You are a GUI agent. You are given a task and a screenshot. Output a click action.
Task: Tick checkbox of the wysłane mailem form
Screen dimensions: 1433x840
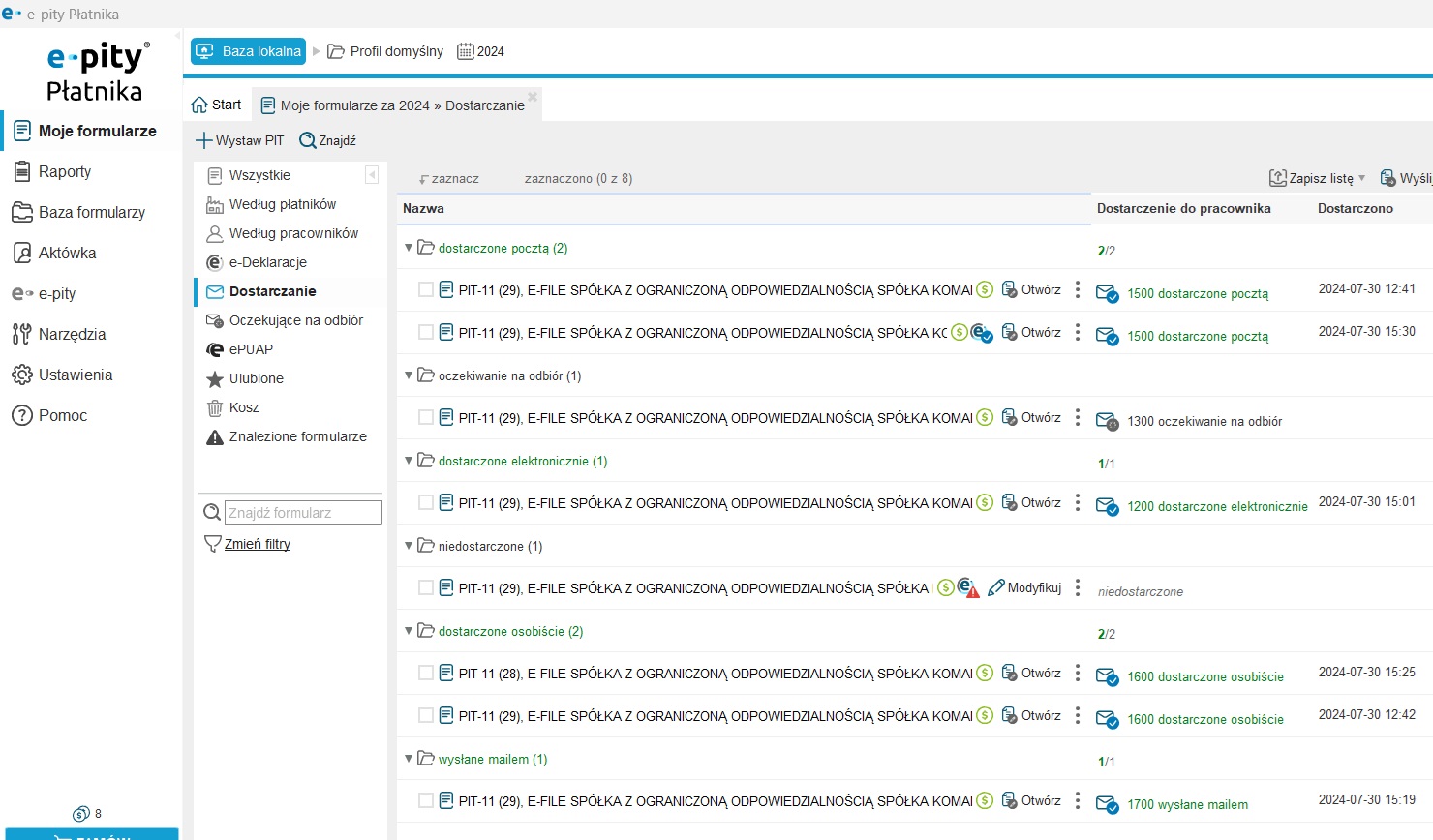426,801
